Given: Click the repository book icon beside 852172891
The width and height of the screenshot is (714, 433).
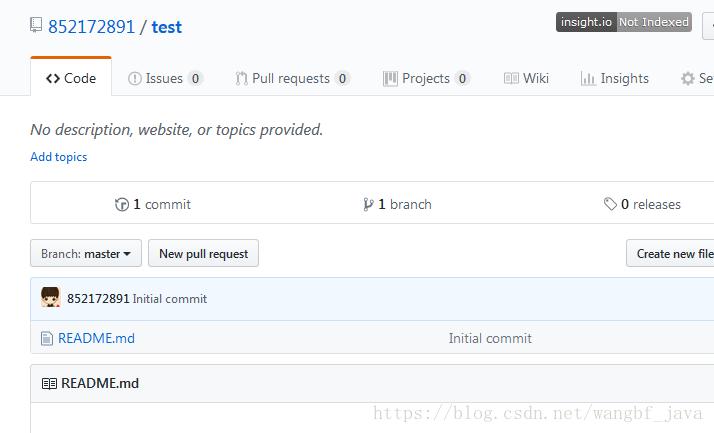Looking at the screenshot, I should [36, 25].
